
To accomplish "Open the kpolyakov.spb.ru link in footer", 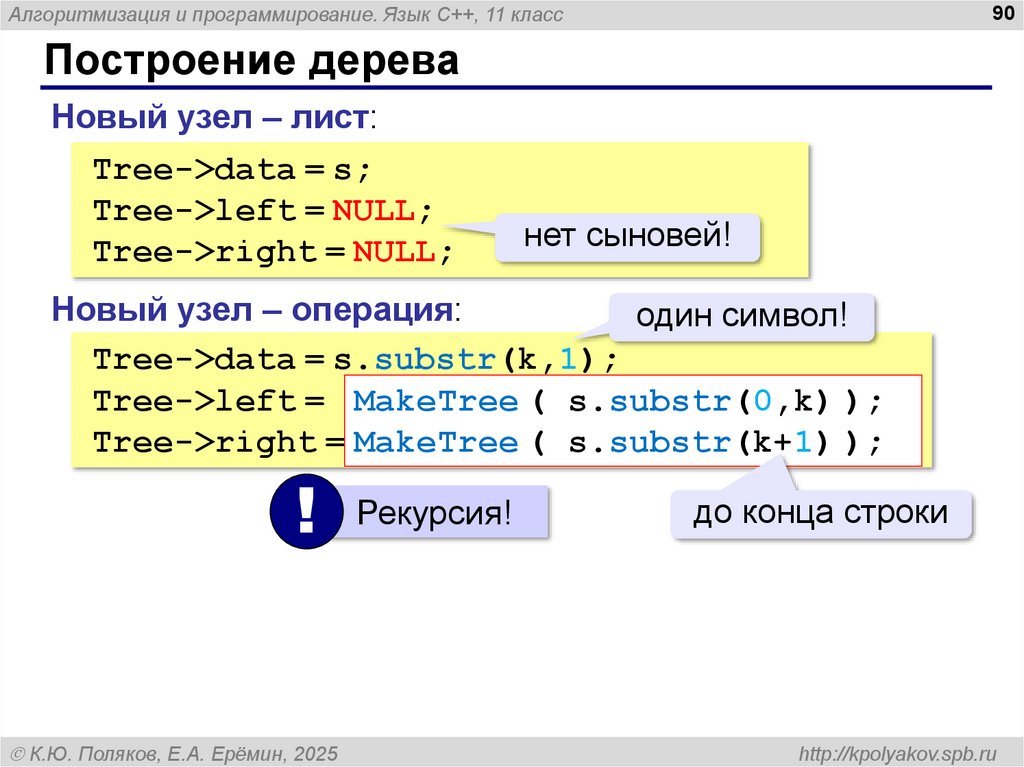I will point(898,752).
